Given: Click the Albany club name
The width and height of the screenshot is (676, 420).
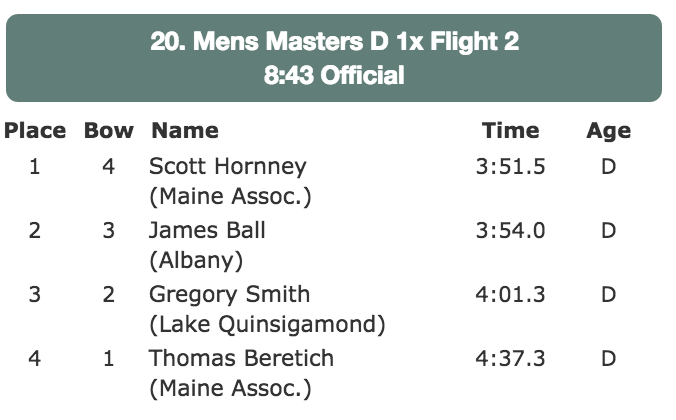Looking at the screenshot, I should tap(196, 261).
